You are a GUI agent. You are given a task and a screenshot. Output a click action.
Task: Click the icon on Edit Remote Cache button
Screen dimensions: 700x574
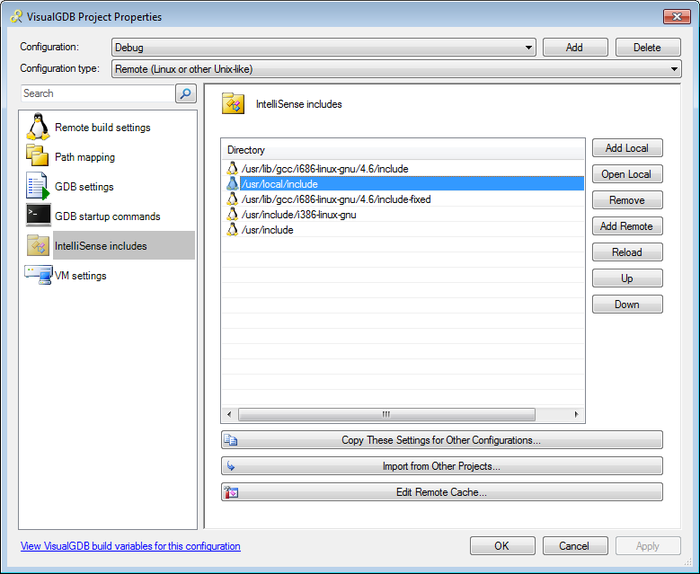pyautogui.click(x=231, y=492)
